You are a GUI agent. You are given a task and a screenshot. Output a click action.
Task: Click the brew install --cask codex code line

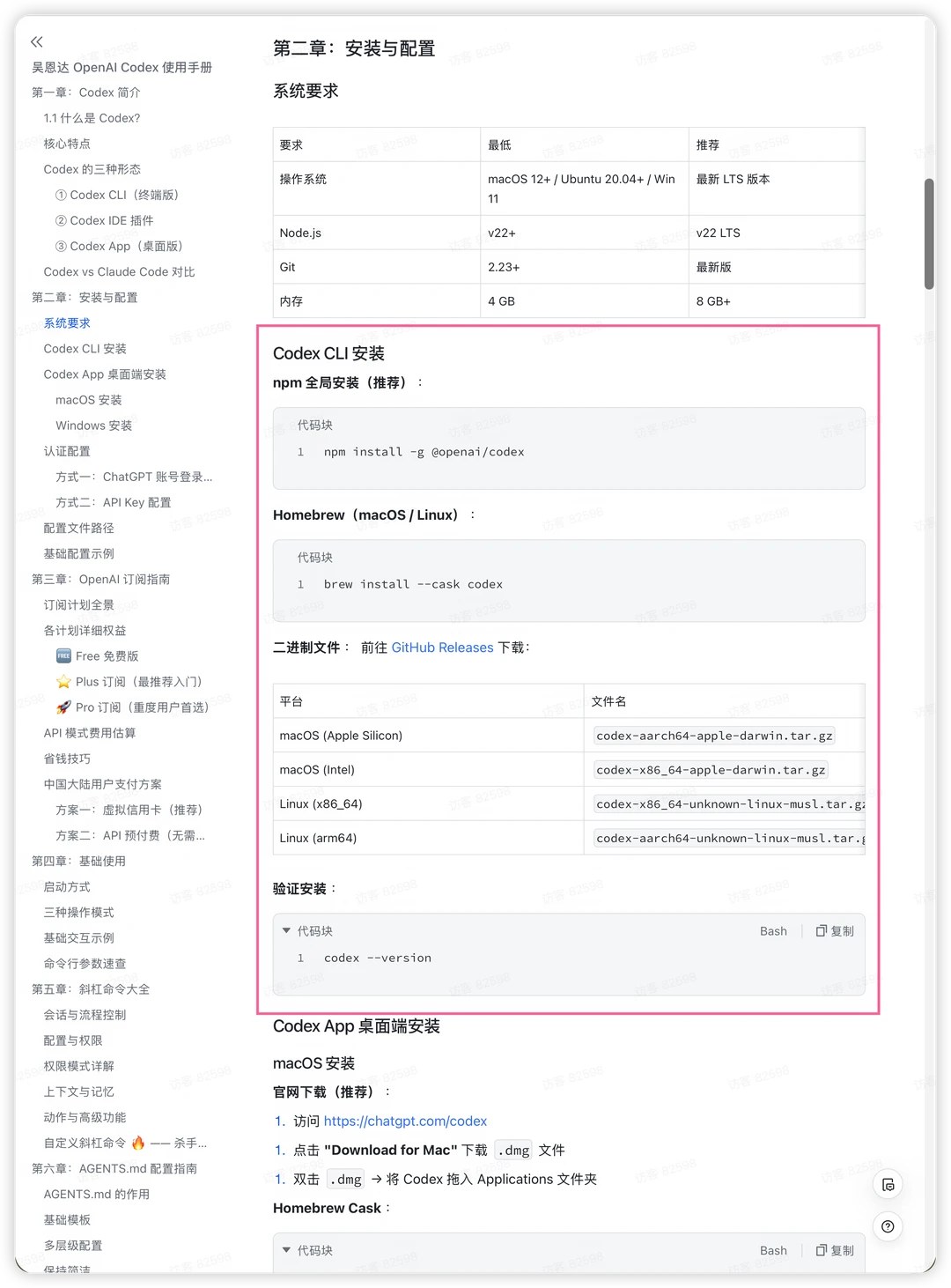[x=413, y=584]
